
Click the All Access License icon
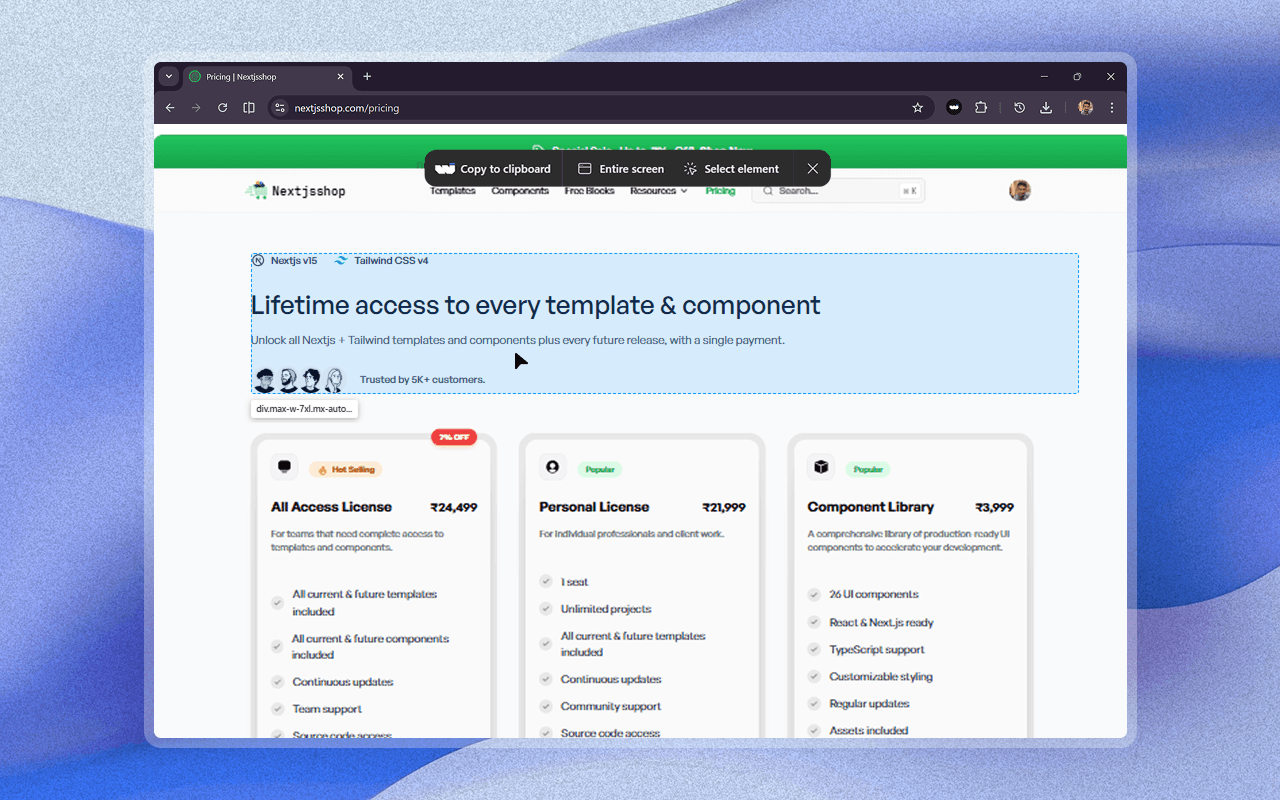pyautogui.click(x=284, y=467)
